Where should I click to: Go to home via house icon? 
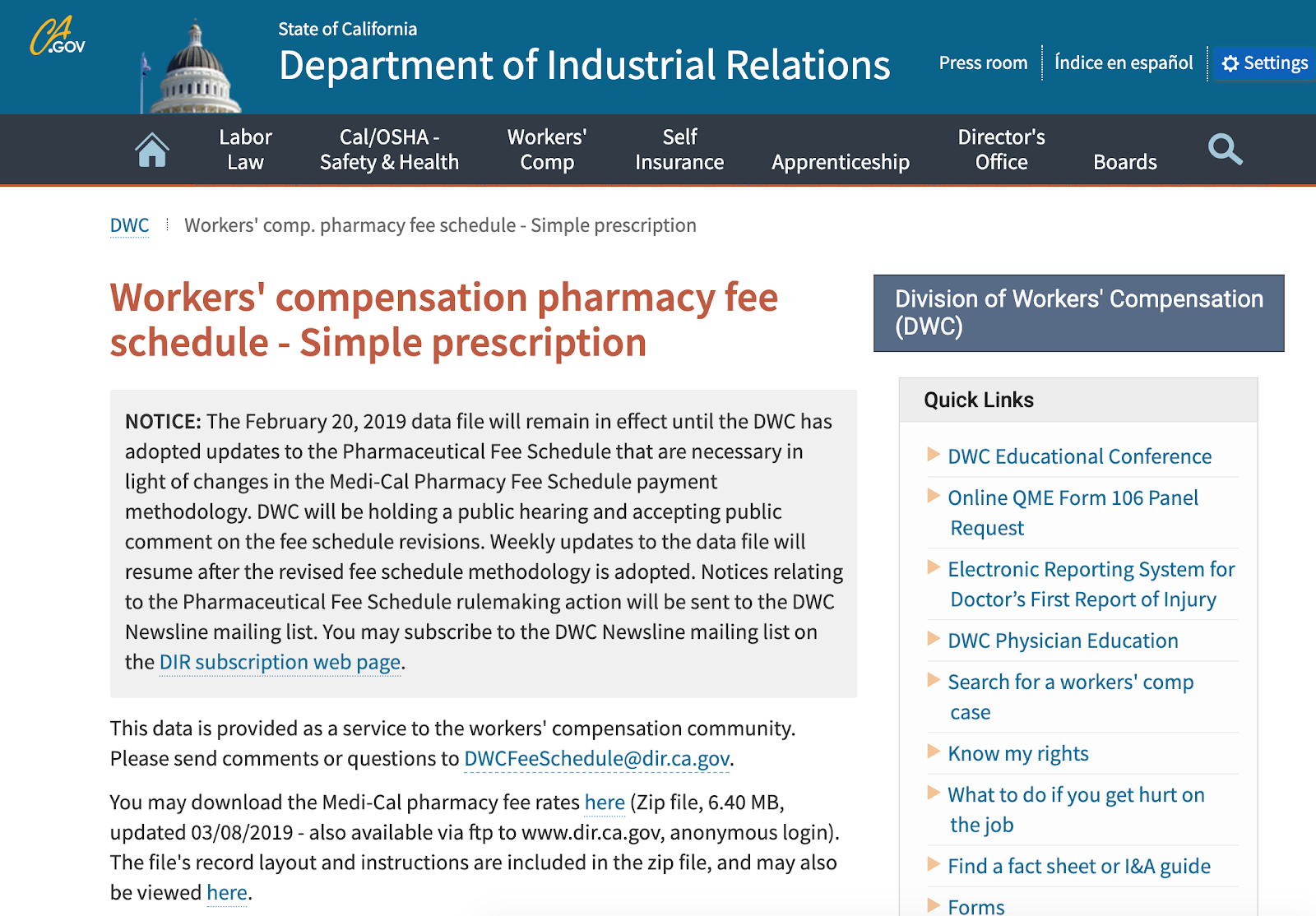point(152,150)
